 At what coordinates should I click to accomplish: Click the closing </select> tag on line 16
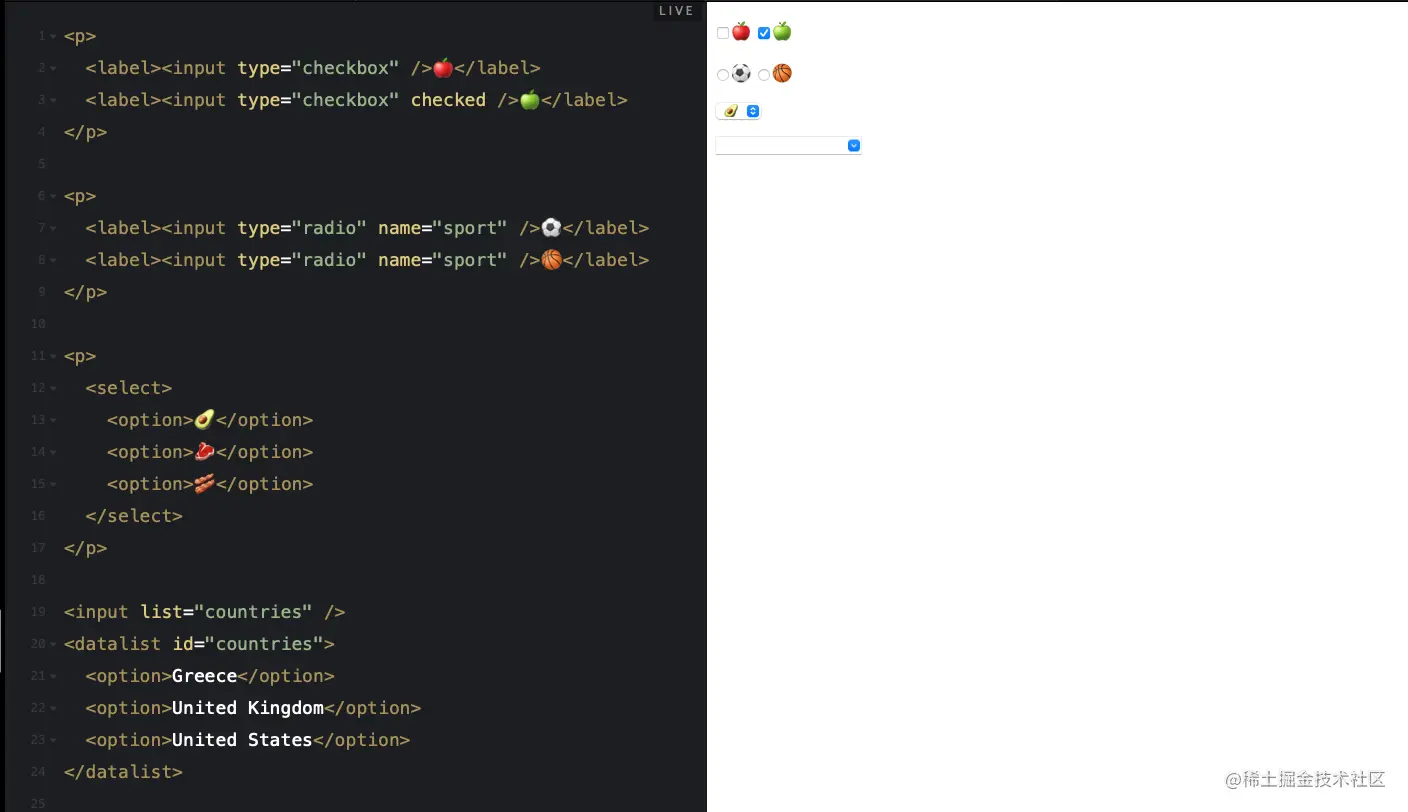pyautogui.click(x=134, y=516)
